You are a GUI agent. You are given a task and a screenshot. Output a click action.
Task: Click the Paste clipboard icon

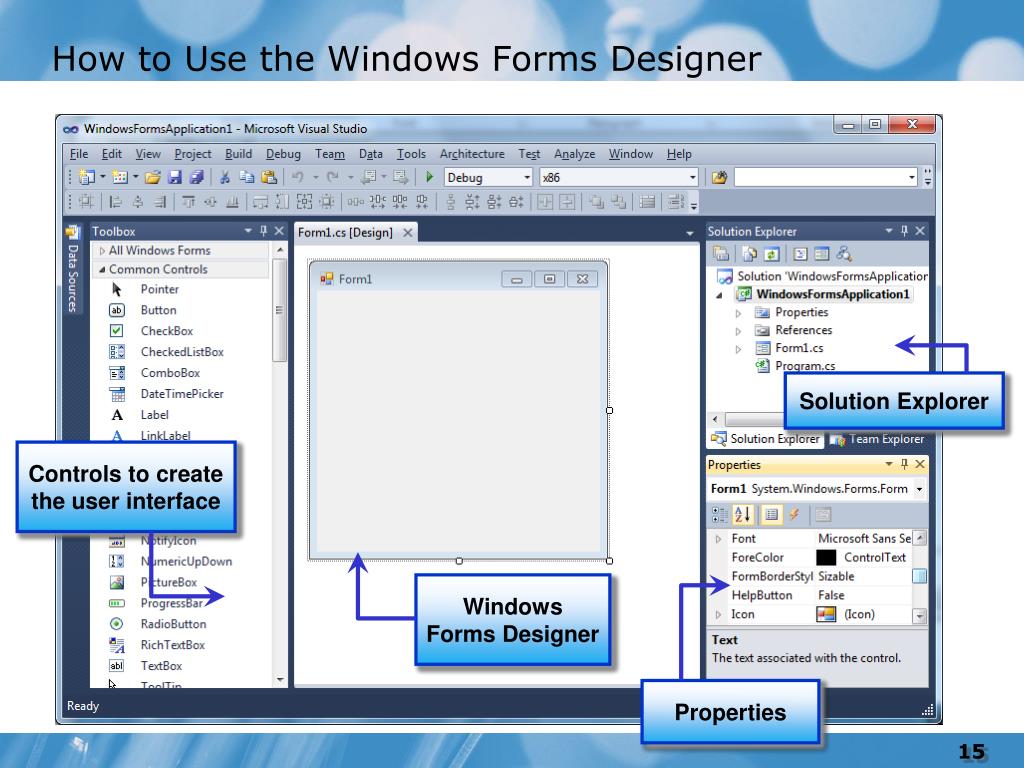[268, 177]
